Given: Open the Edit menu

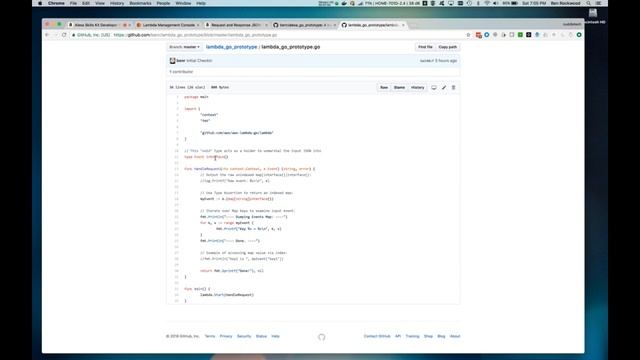Looking at the screenshot, I should pyautogui.click(x=86, y=3).
